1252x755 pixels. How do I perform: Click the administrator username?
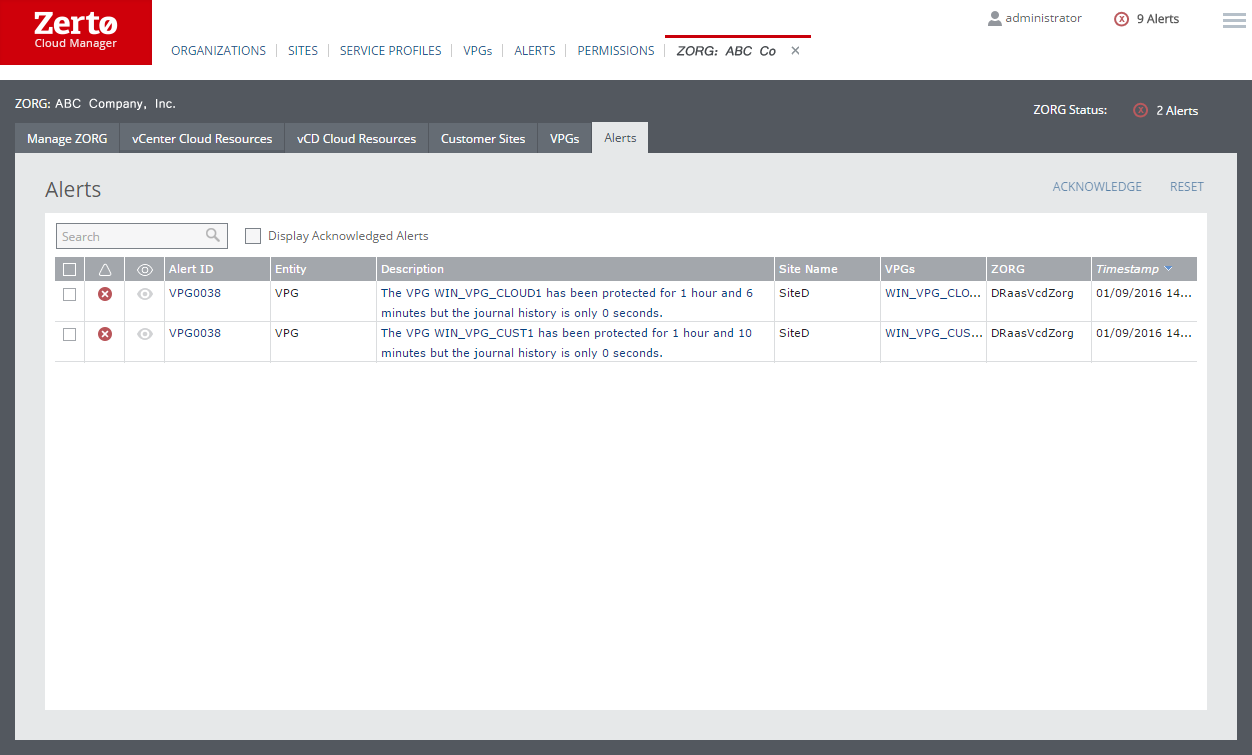click(1044, 18)
